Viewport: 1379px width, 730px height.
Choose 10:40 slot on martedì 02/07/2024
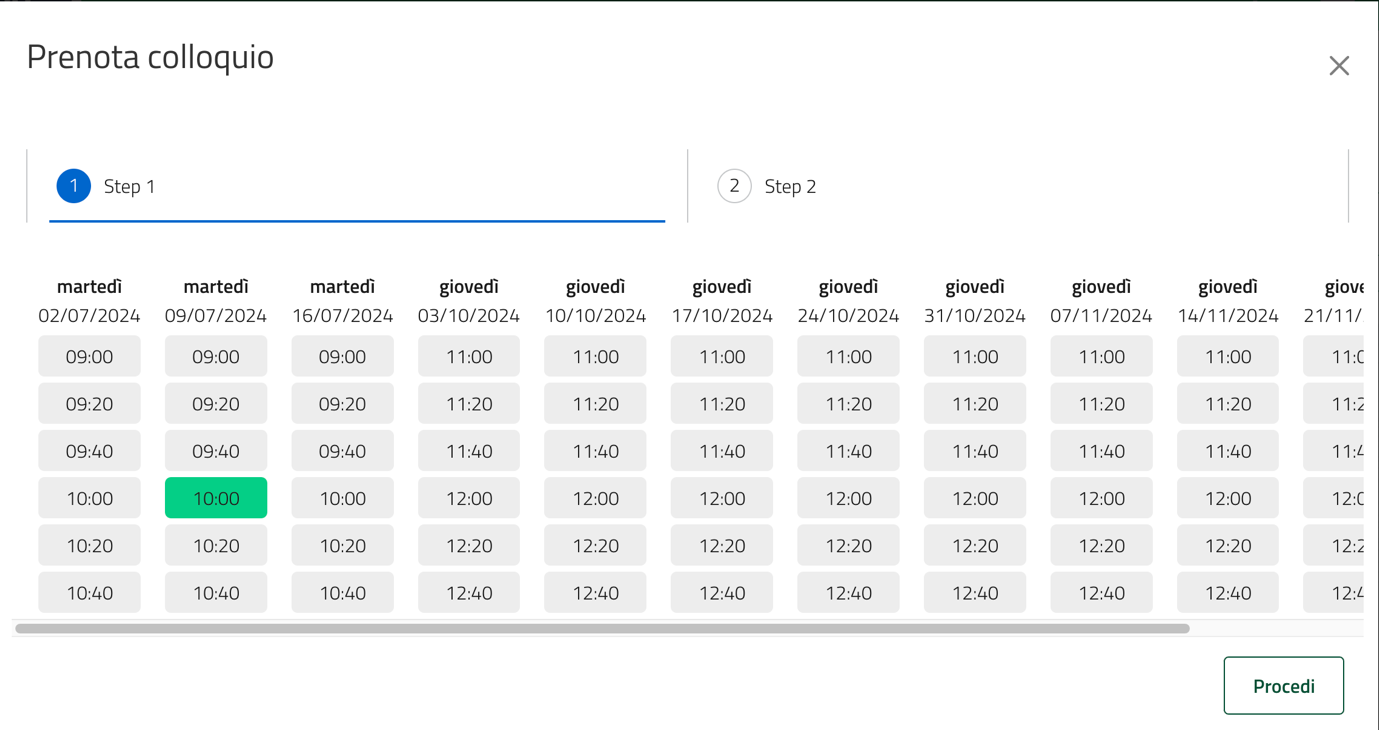coord(89,593)
